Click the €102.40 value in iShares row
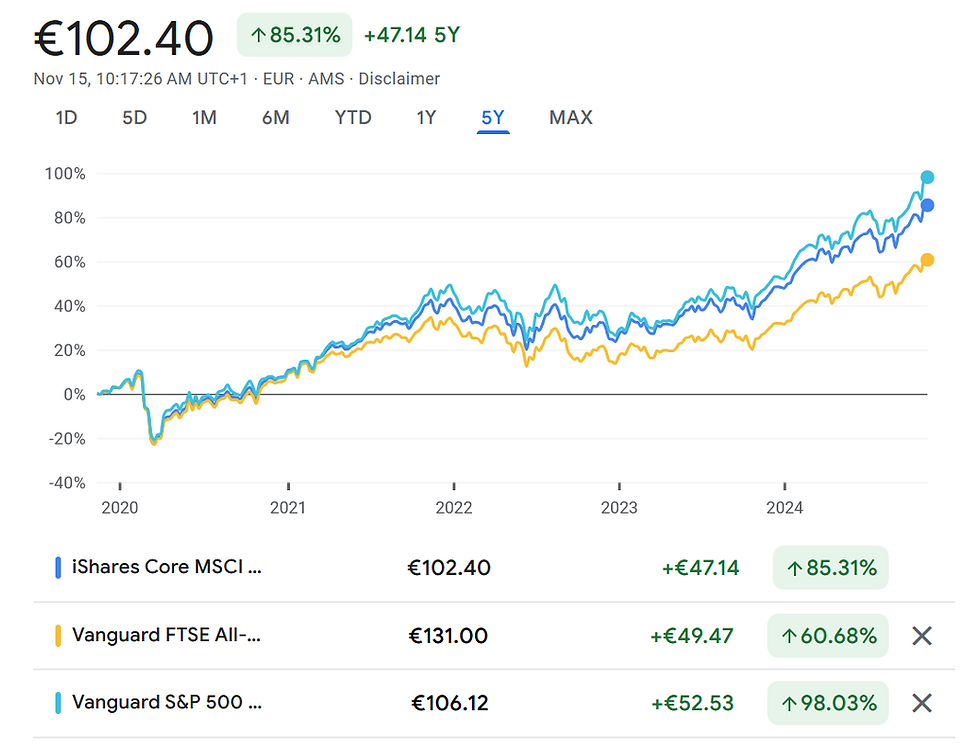The height and width of the screenshot is (746, 980). [449, 568]
